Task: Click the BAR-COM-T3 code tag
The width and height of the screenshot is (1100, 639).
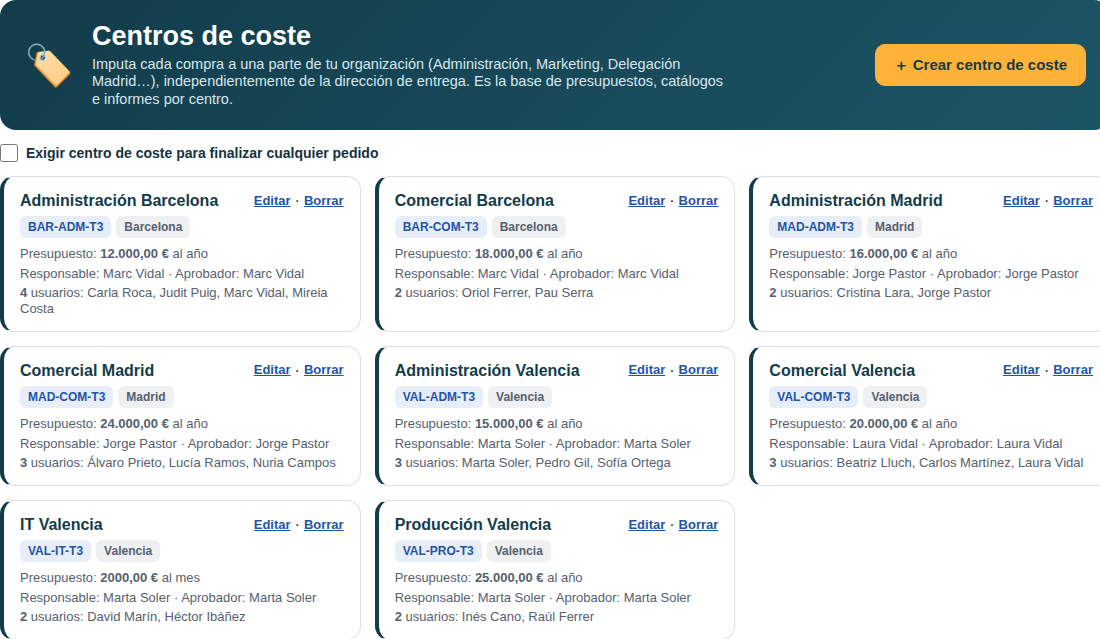Action: pos(441,227)
